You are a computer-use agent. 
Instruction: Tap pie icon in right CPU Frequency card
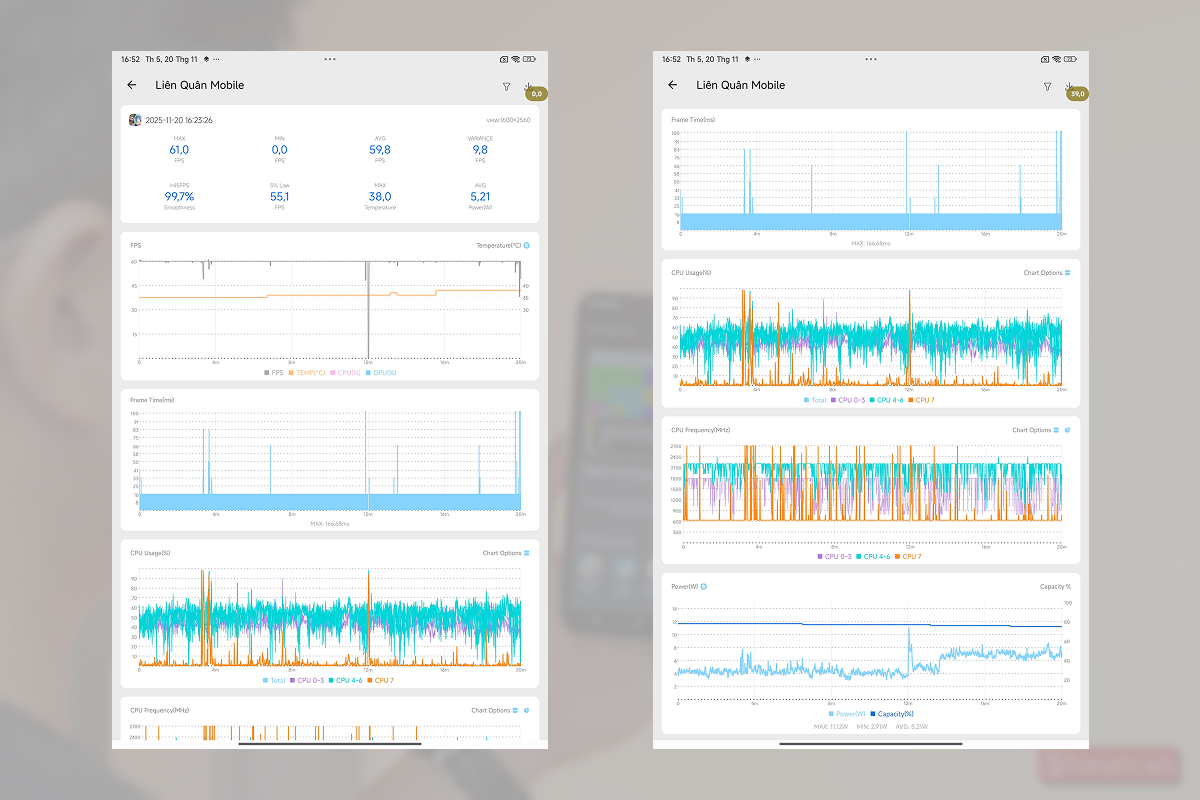click(x=1068, y=430)
